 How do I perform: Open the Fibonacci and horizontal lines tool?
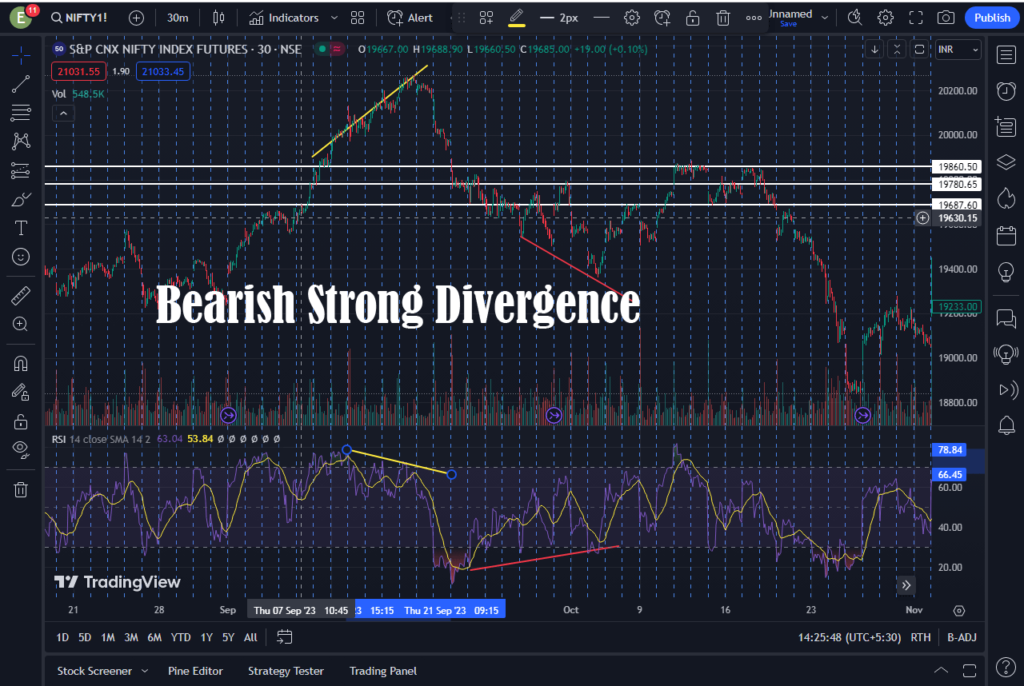pos(20,112)
